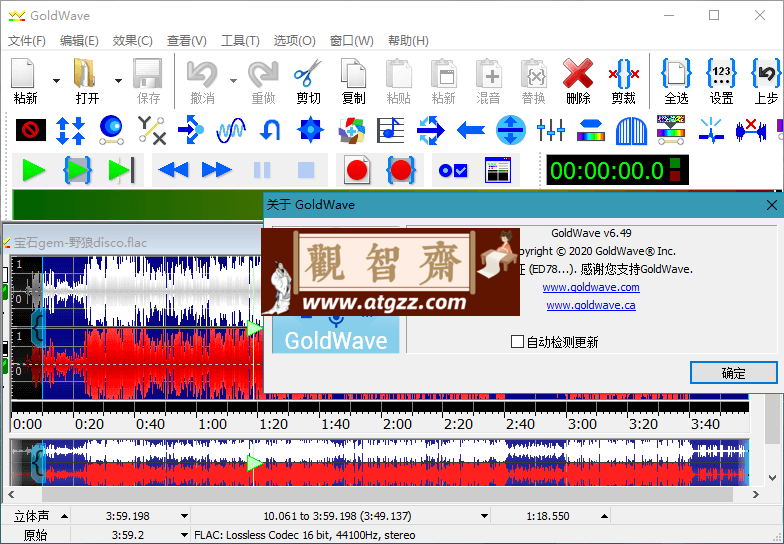The height and width of the screenshot is (544, 784).
Task: Click the 混音 (mix) clipboard icon
Action: click(488, 74)
